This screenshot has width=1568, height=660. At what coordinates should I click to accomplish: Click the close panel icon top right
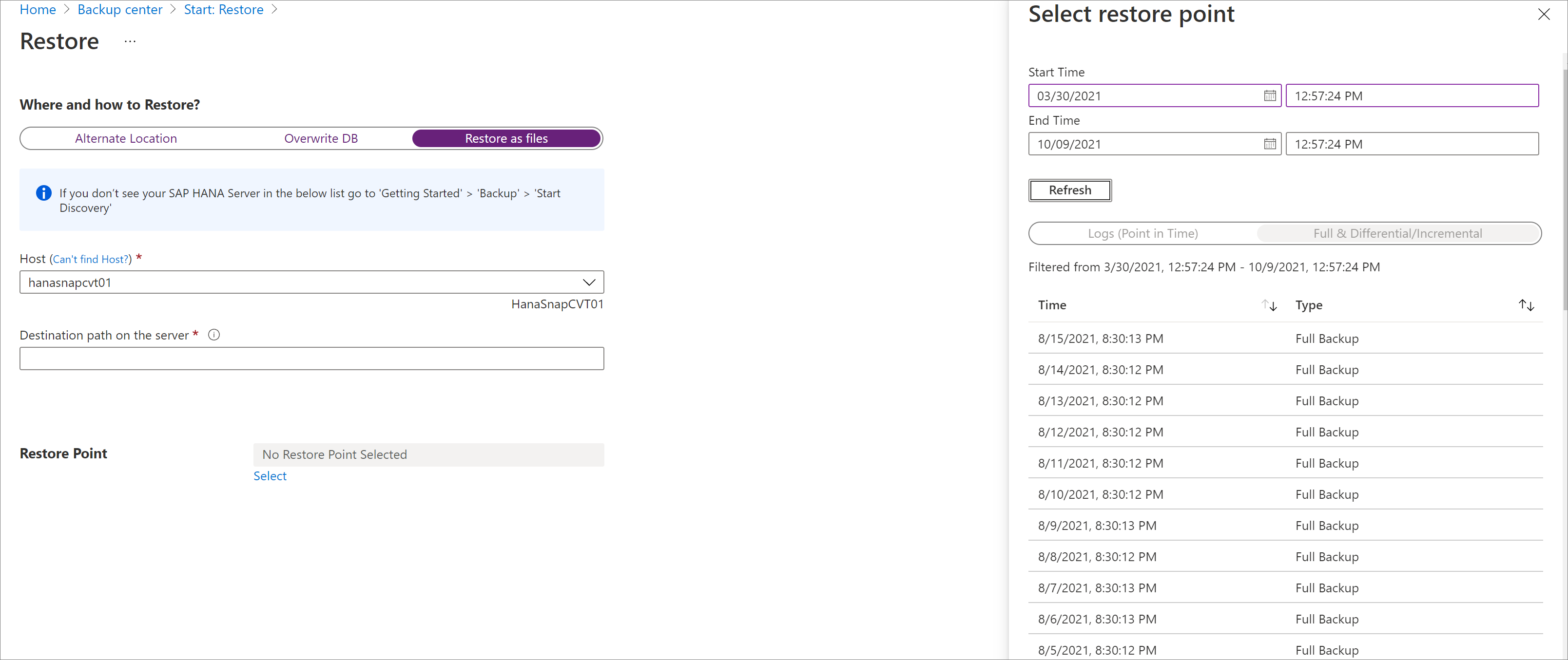(x=1543, y=15)
